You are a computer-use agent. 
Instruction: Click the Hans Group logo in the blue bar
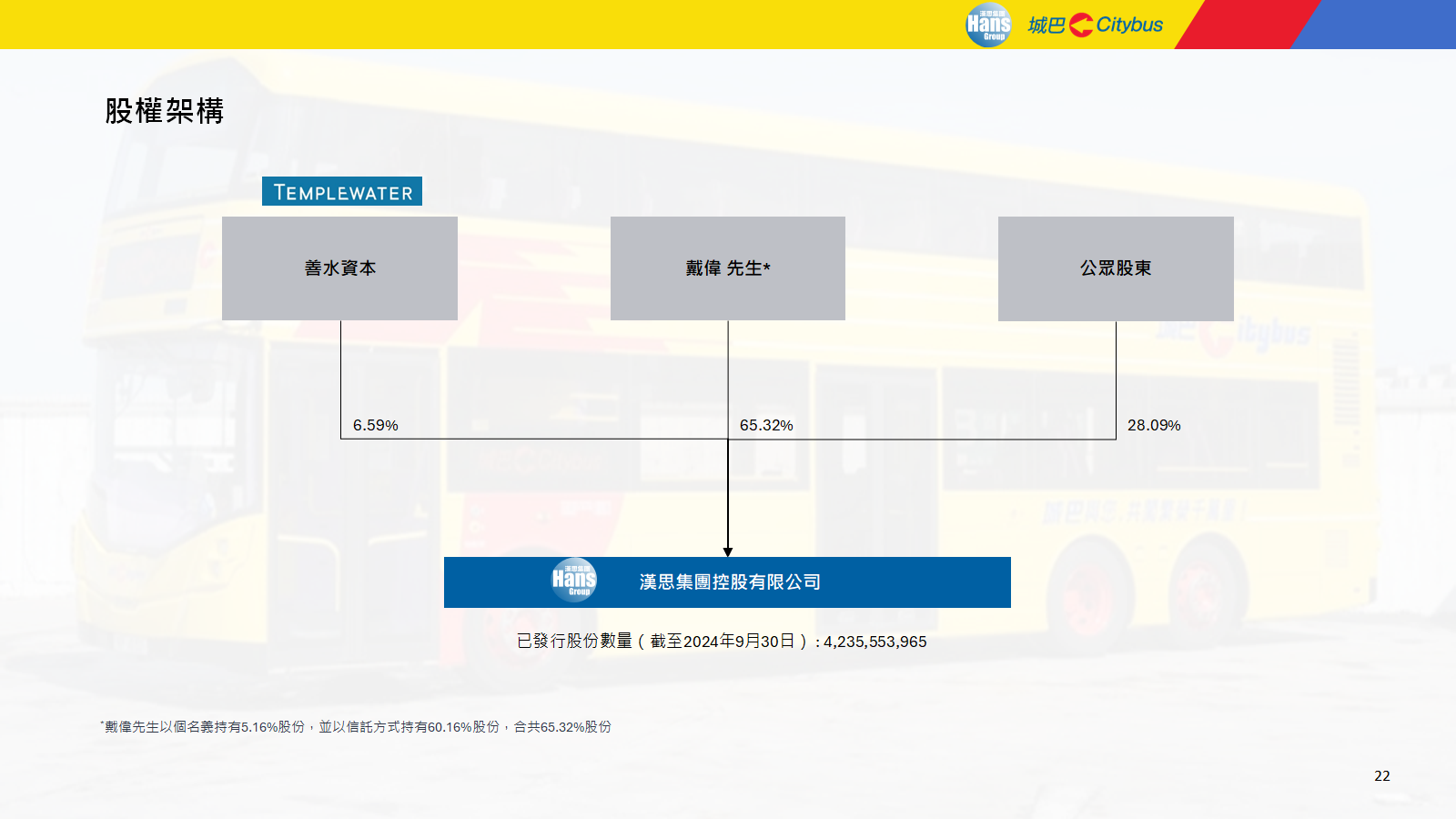pos(574,580)
